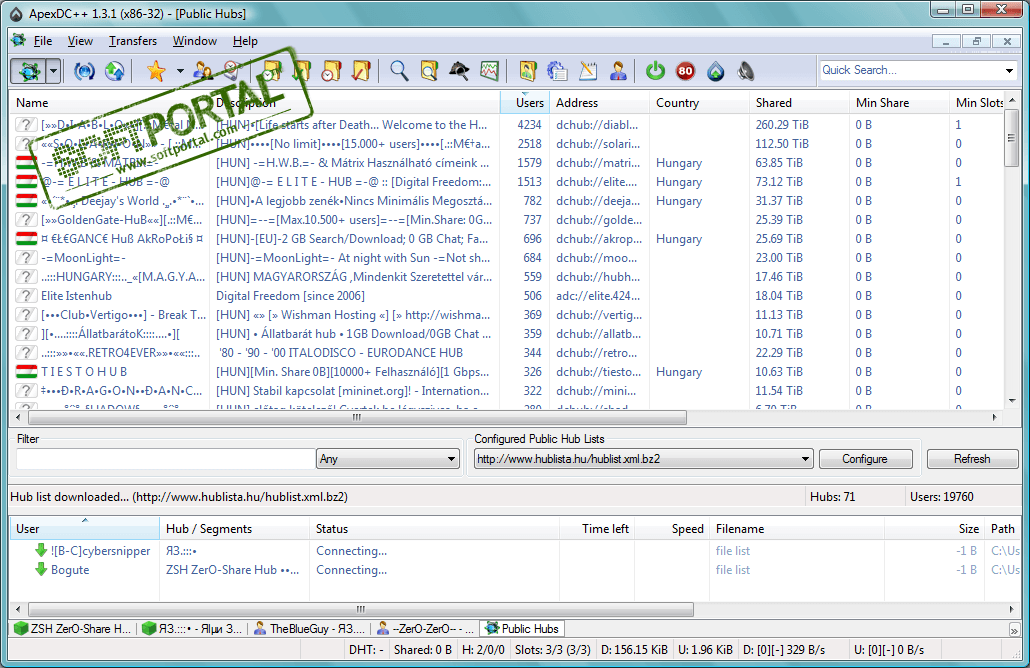Open ADL Search folder-magnifier icon

coord(429,71)
